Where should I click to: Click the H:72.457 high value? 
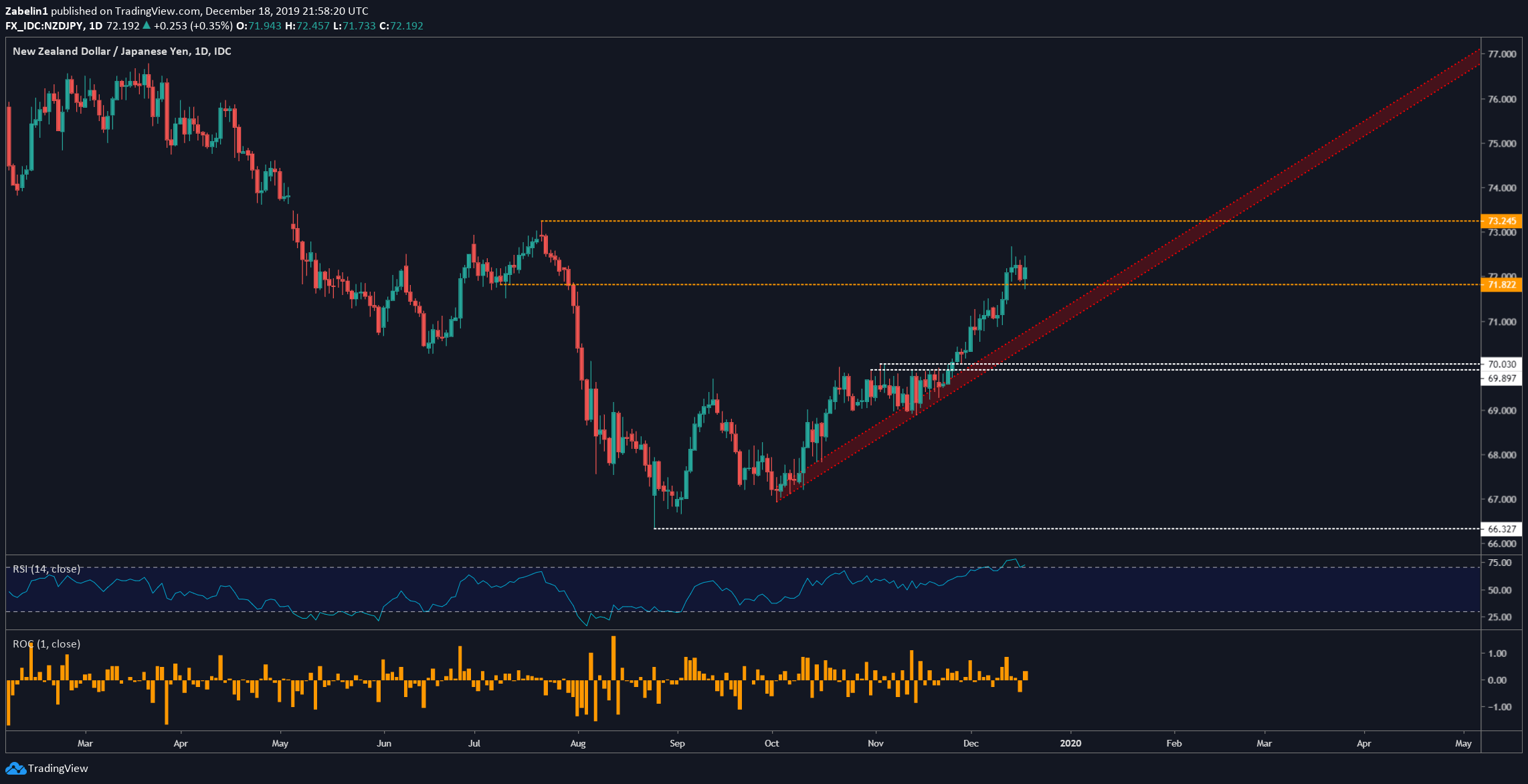pyautogui.click(x=307, y=26)
